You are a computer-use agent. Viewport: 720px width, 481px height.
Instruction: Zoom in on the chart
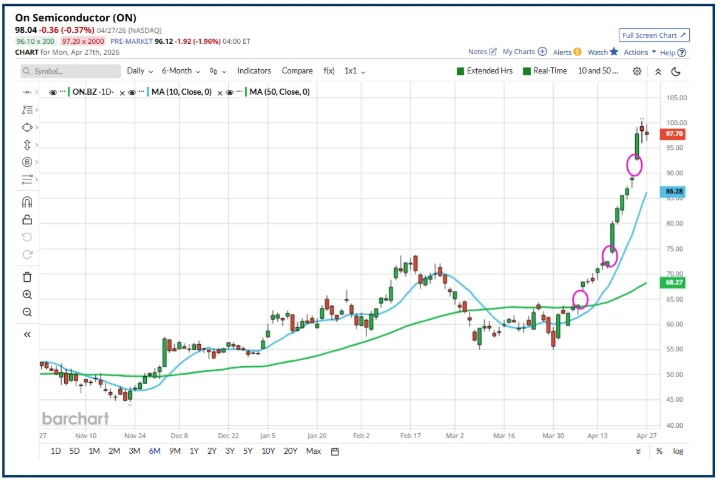[27, 295]
